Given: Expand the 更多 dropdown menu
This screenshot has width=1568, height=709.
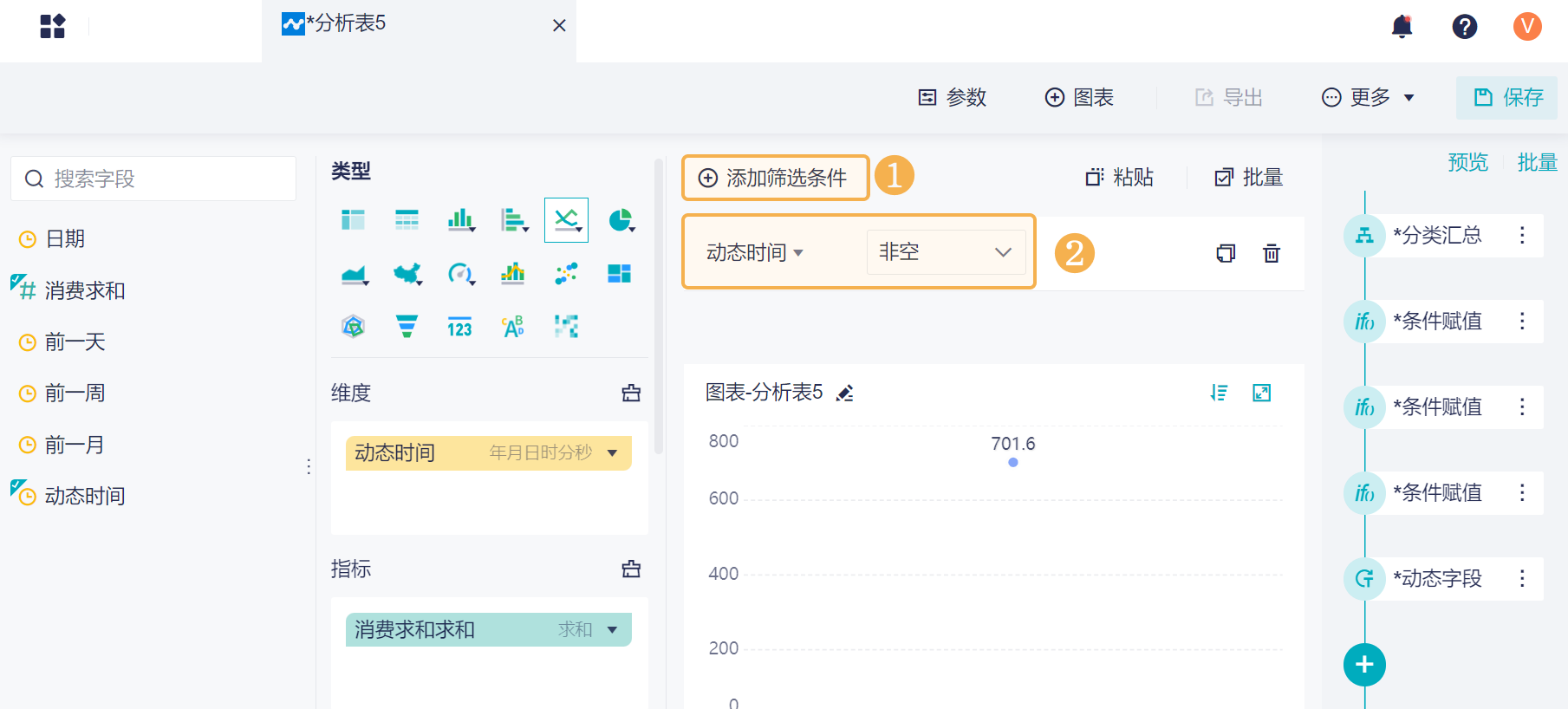Looking at the screenshot, I should (1368, 97).
